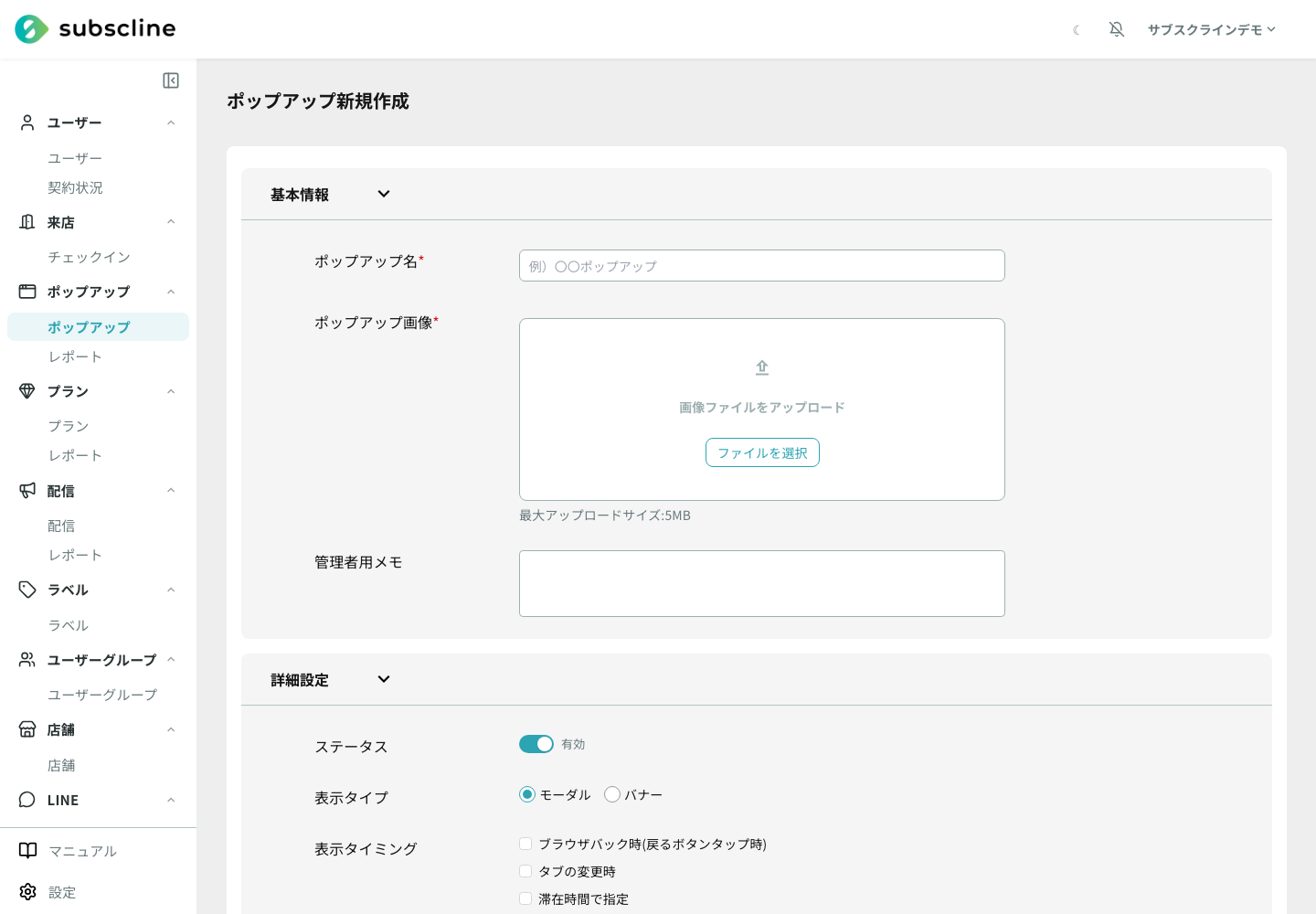Click the ユーザーグループ people icon
This screenshot has height=914, width=1316.
27,660
